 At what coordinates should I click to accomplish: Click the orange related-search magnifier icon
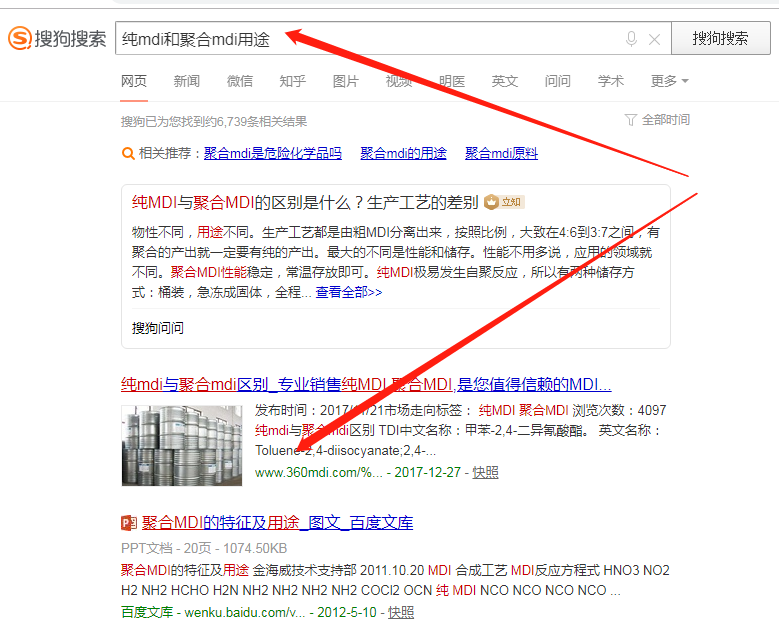click(128, 154)
